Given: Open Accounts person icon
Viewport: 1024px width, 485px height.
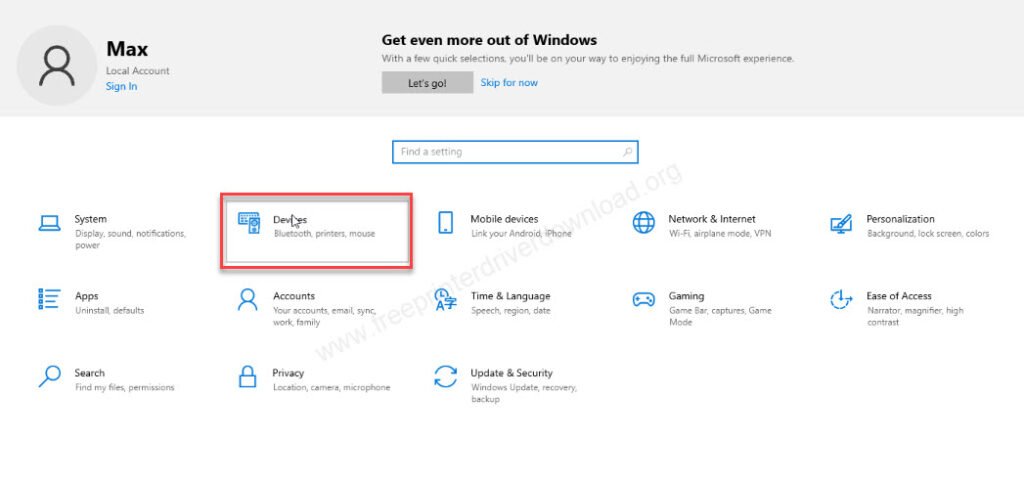Looking at the screenshot, I should (248, 300).
